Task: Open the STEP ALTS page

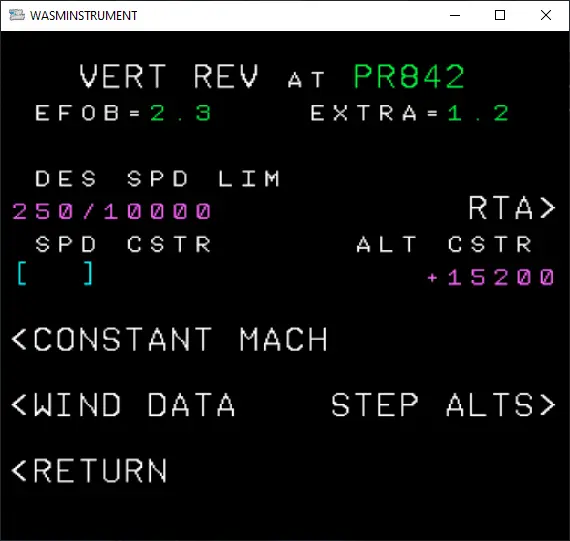Action: coord(443,404)
